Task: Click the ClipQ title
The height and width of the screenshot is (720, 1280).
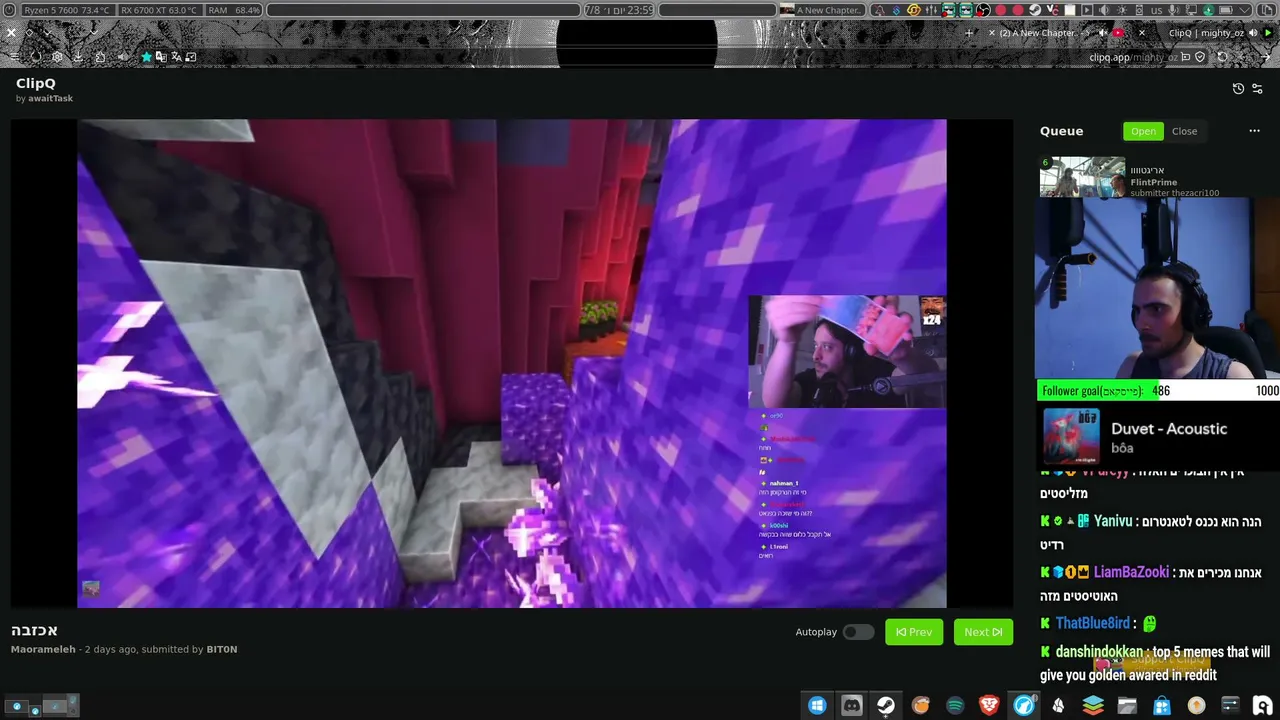Action: click(36, 83)
